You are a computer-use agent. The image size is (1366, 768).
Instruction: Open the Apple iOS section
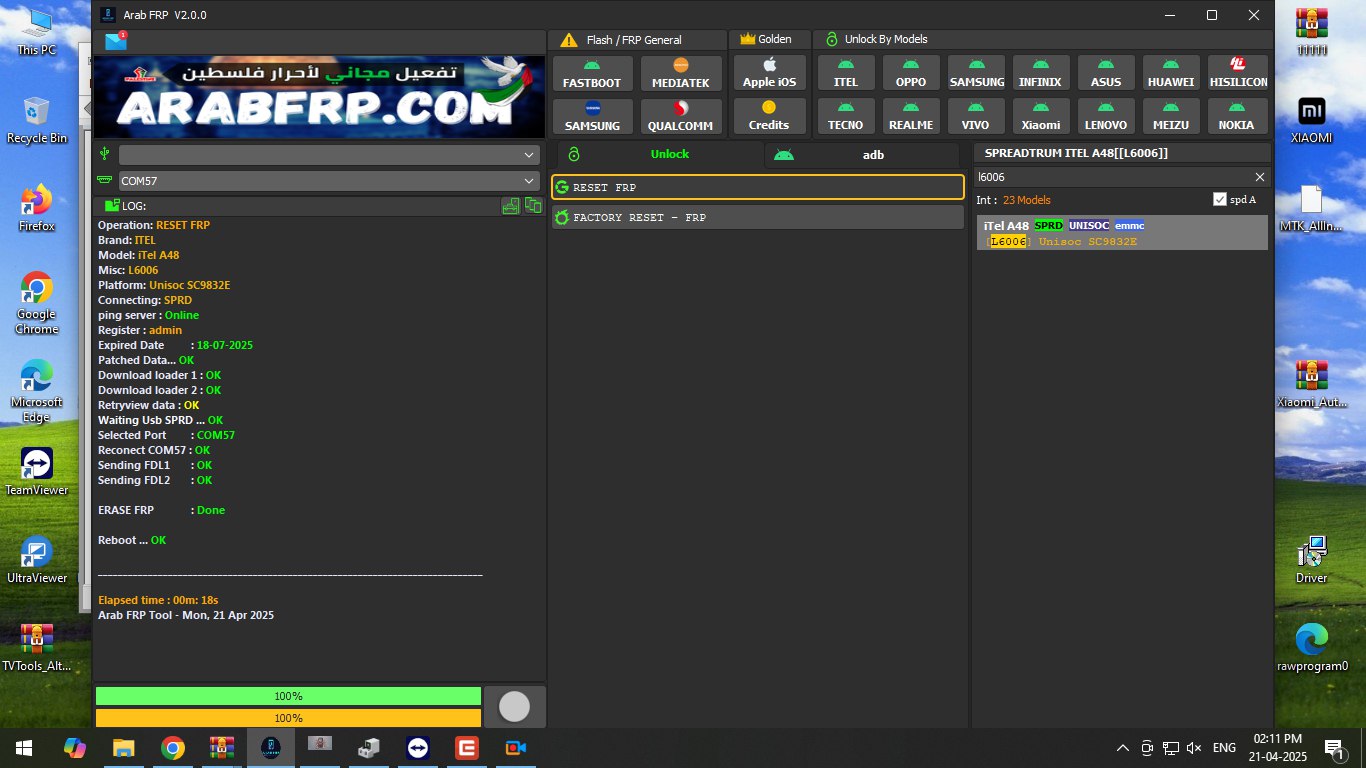pos(769,73)
